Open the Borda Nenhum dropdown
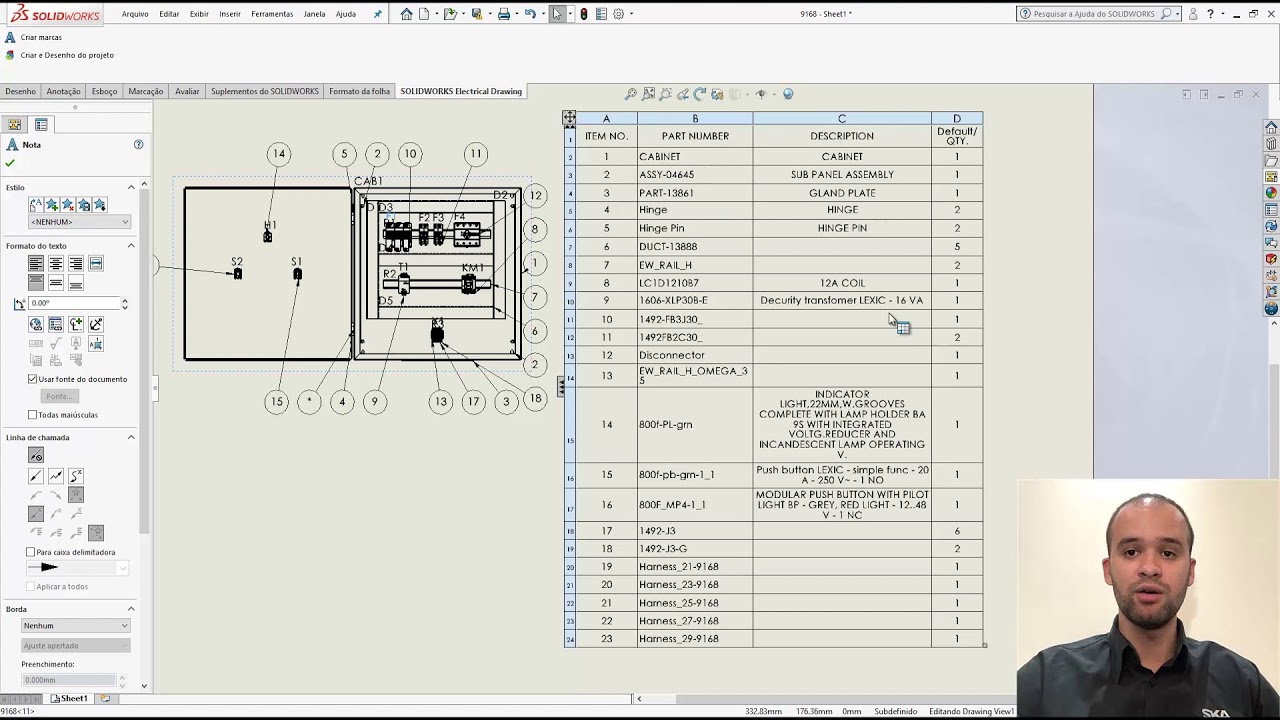 click(76, 626)
